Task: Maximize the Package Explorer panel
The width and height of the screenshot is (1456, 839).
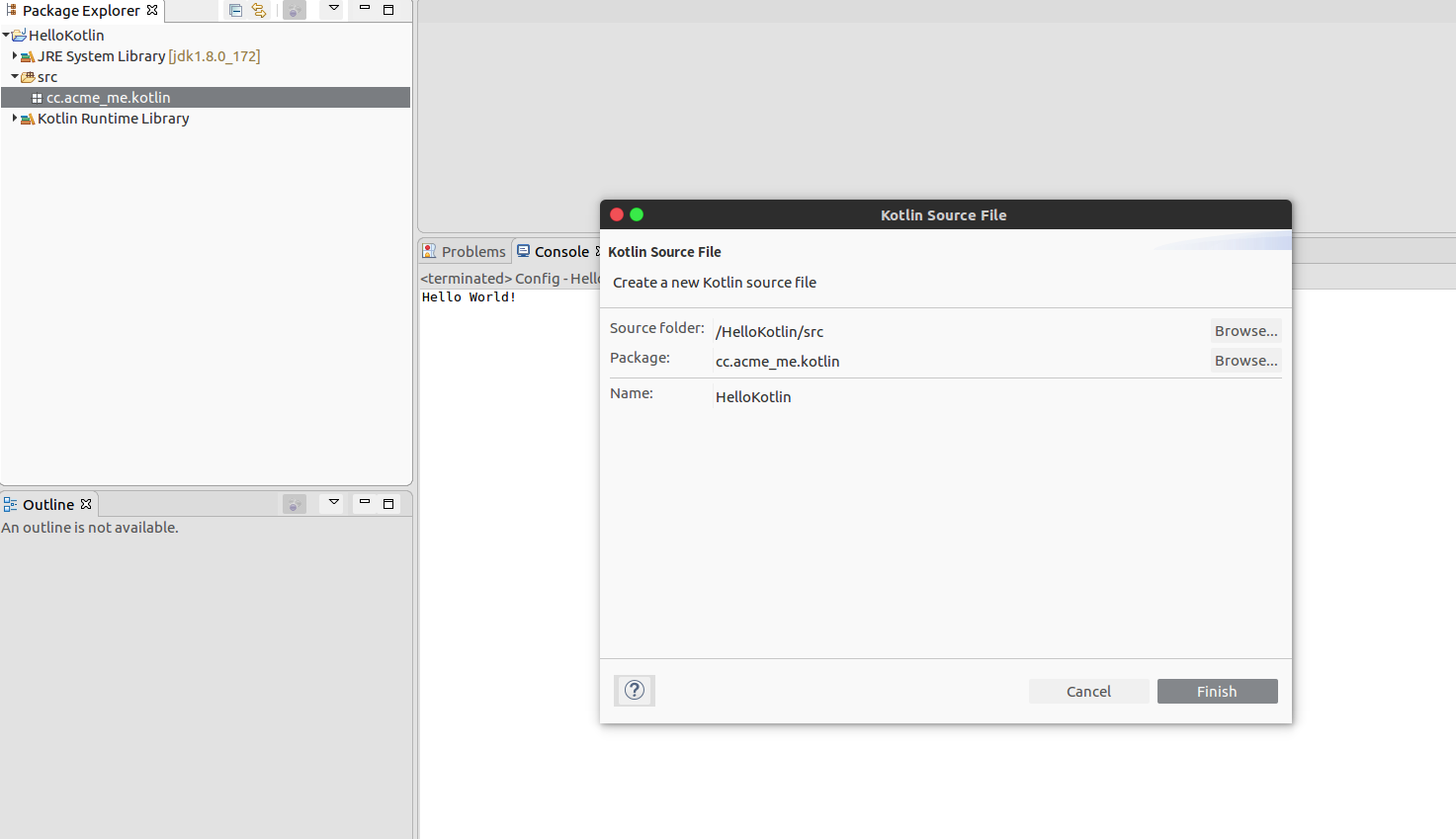Action: [388, 9]
